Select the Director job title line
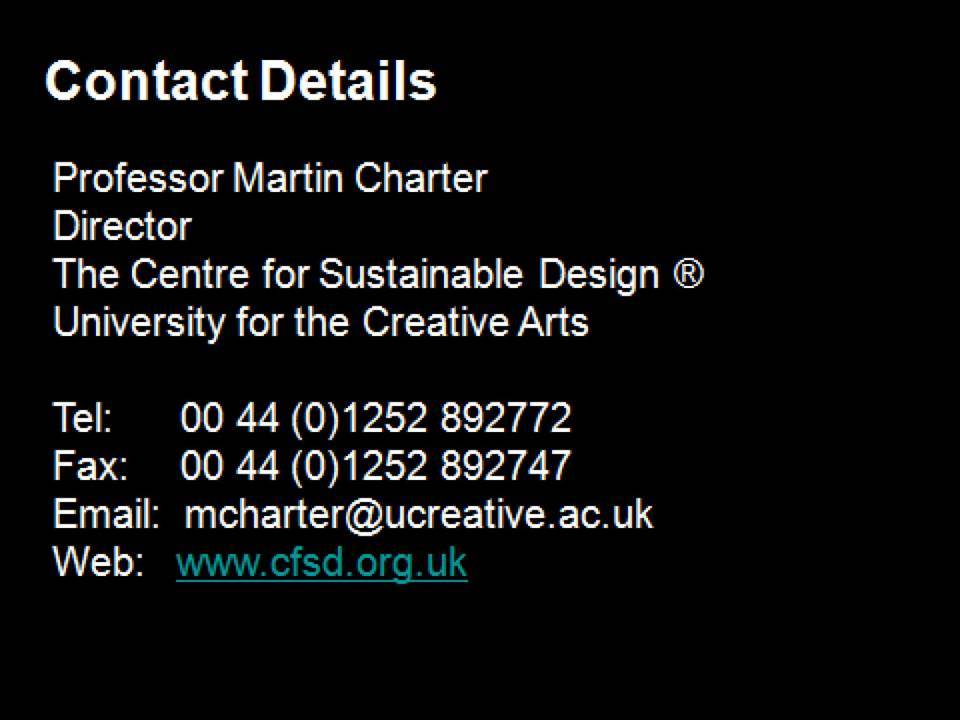 pyautogui.click(x=122, y=226)
